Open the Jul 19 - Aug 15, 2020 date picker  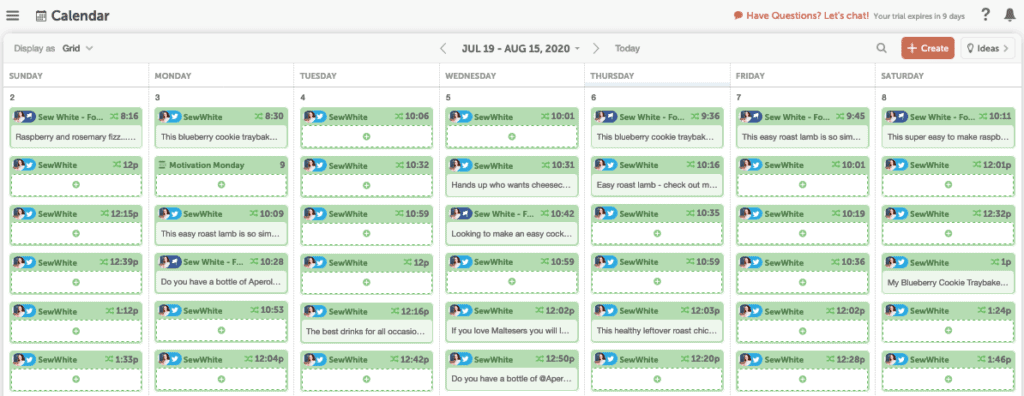coord(520,48)
